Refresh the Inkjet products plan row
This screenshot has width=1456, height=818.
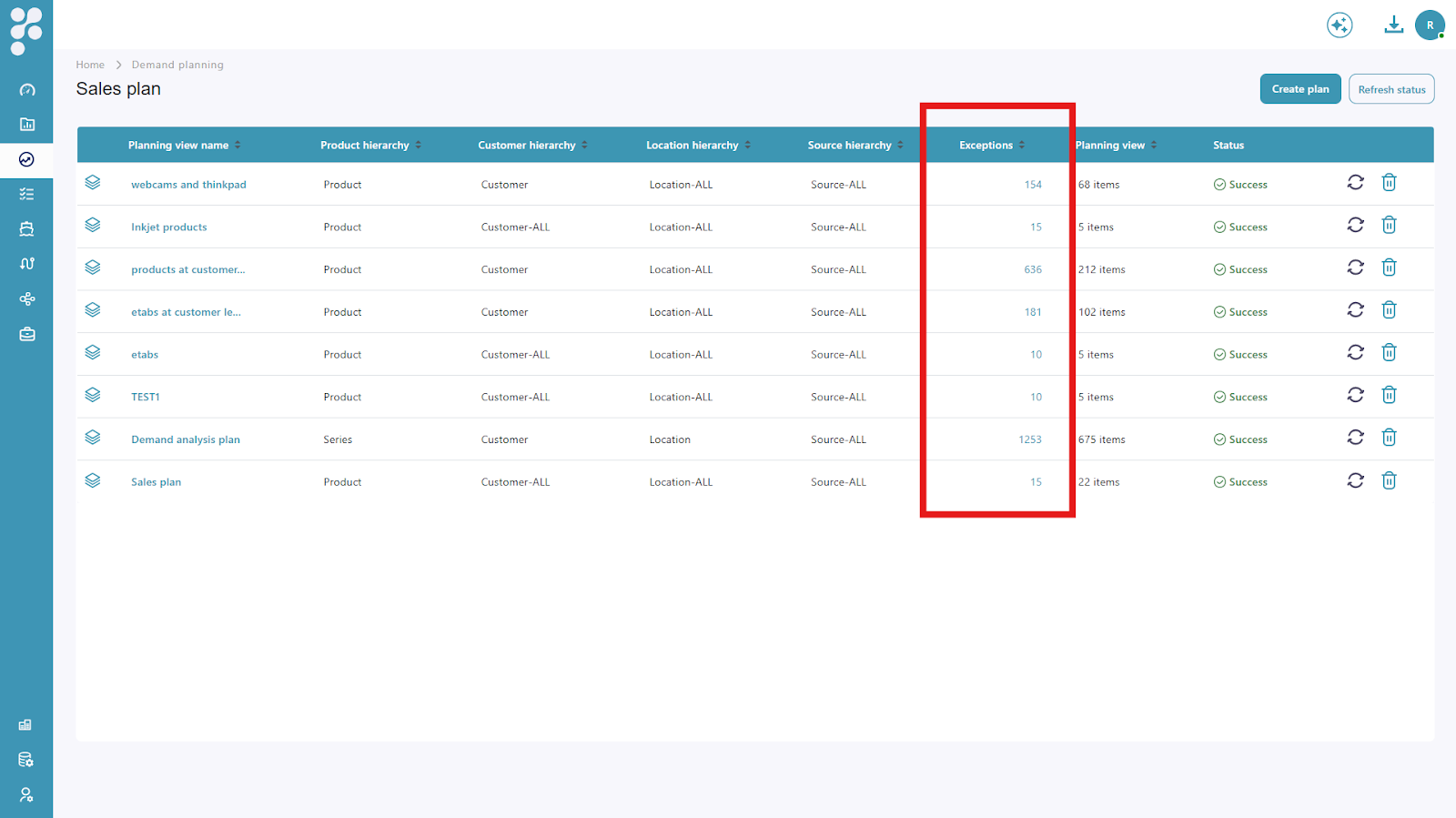point(1355,225)
